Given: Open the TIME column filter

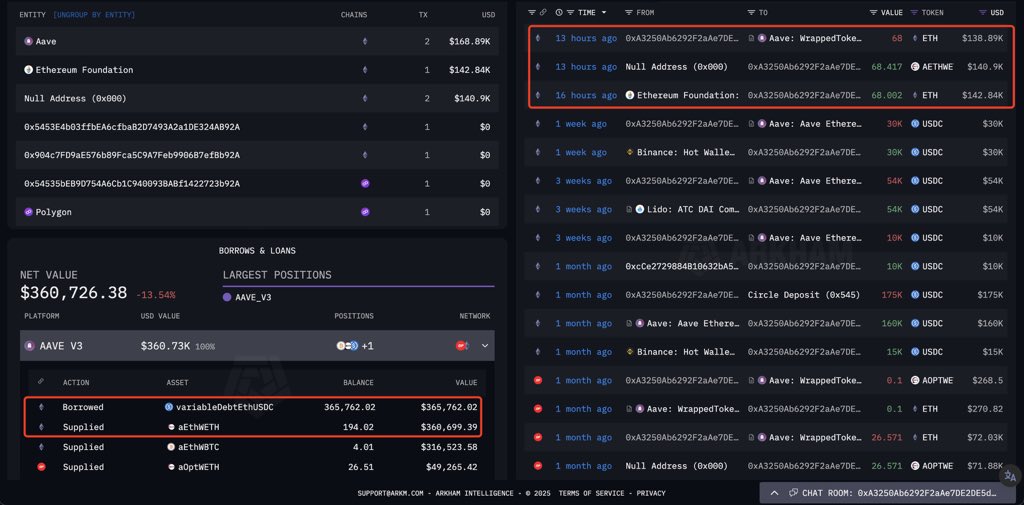Looking at the screenshot, I should click(571, 12).
